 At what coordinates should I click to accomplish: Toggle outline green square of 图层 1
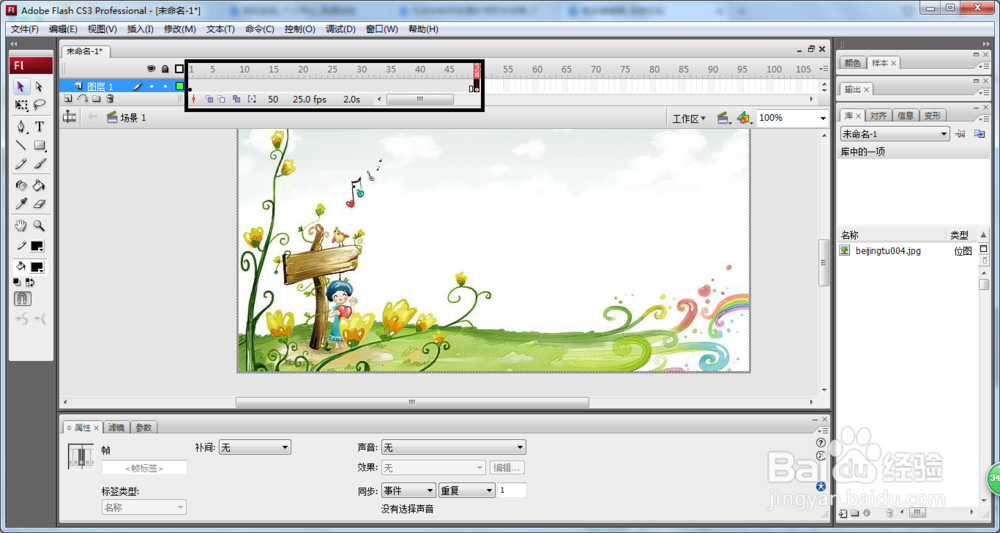click(179, 86)
